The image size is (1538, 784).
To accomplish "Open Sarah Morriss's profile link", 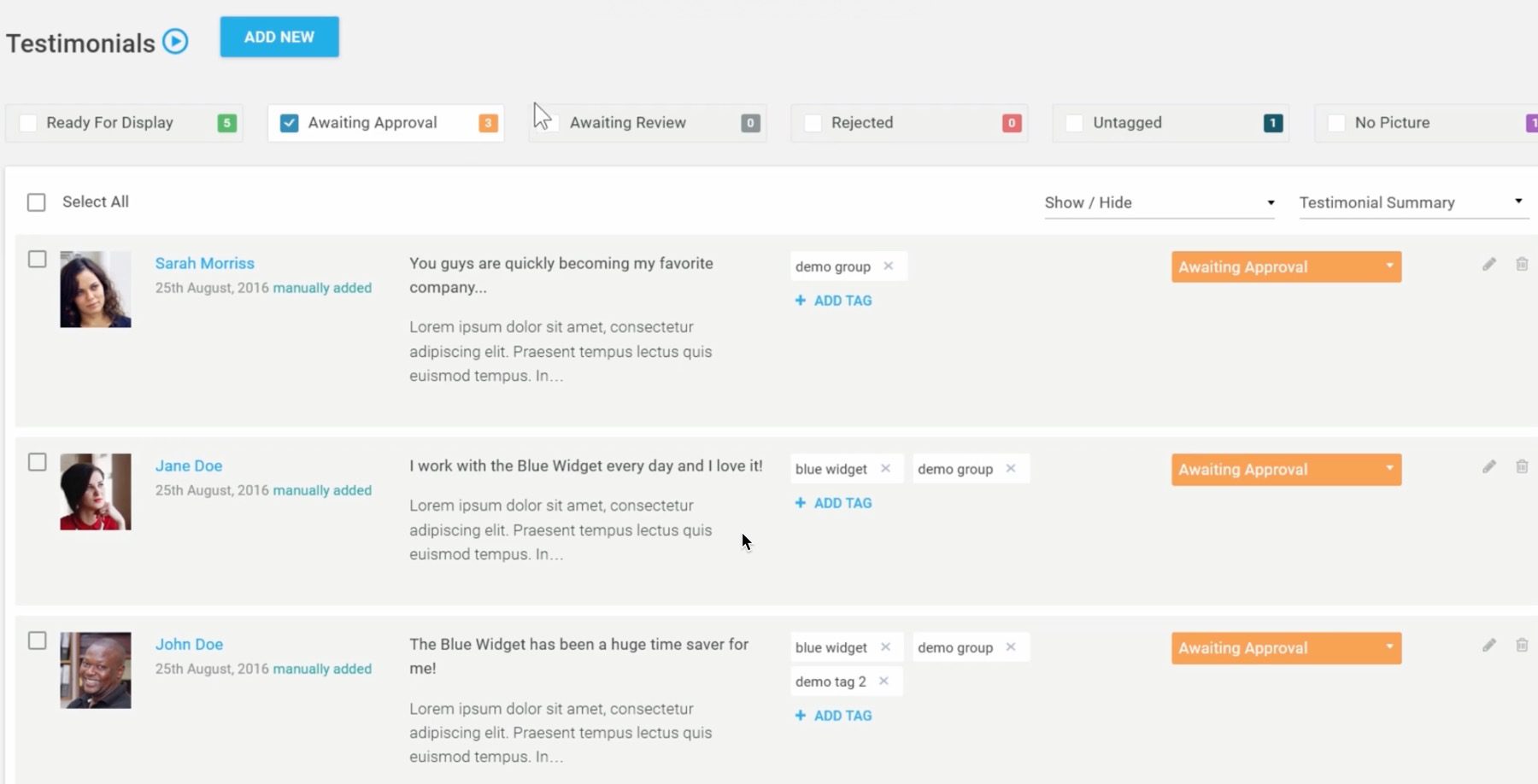I will click(204, 263).
